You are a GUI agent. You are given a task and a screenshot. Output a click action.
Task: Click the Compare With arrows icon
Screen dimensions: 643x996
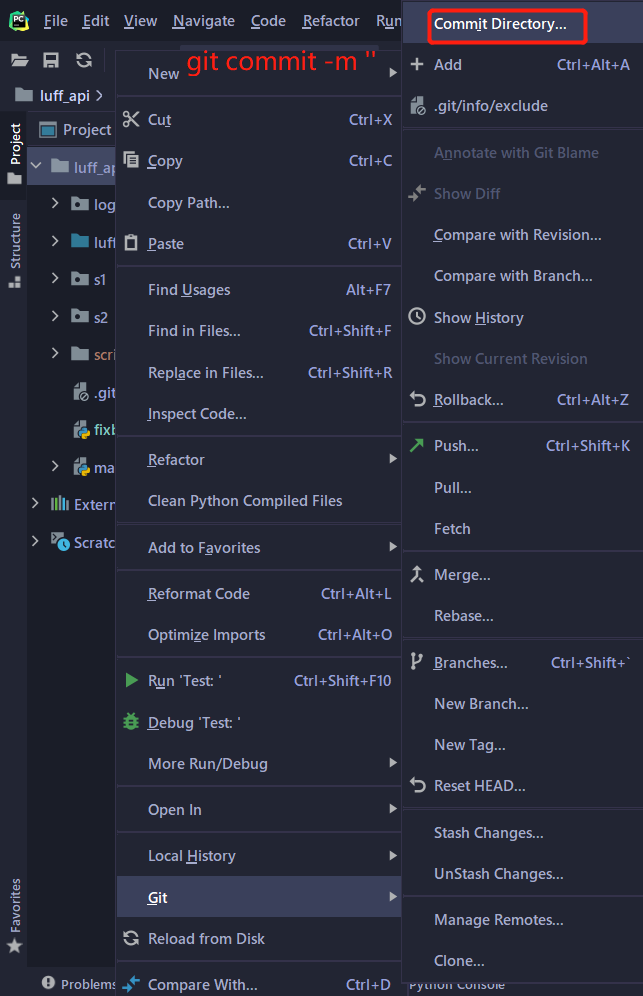click(x=131, y=984)
